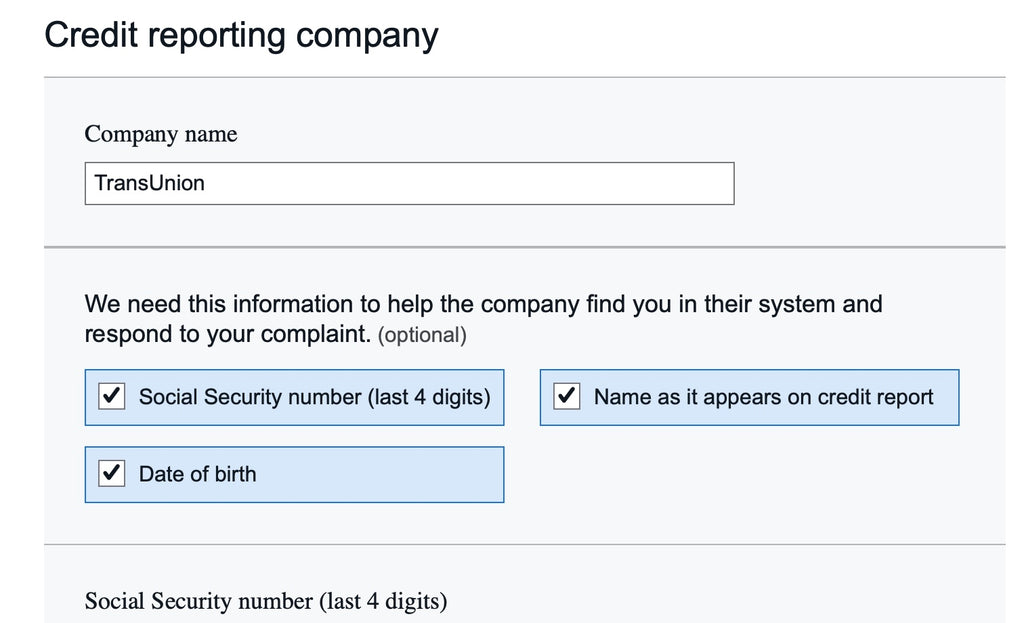The width and height of the screenshot is (1024, 623).
Task: Uncheck the Date of birth checkbox
Action: point(112,474)
